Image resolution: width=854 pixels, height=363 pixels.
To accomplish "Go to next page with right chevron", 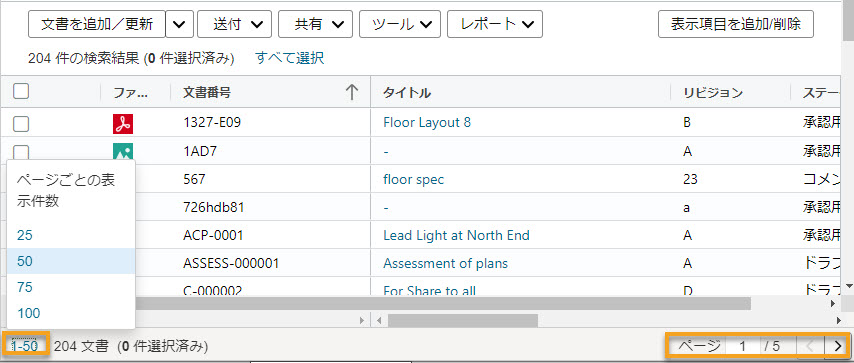I will tap(837, 345).
